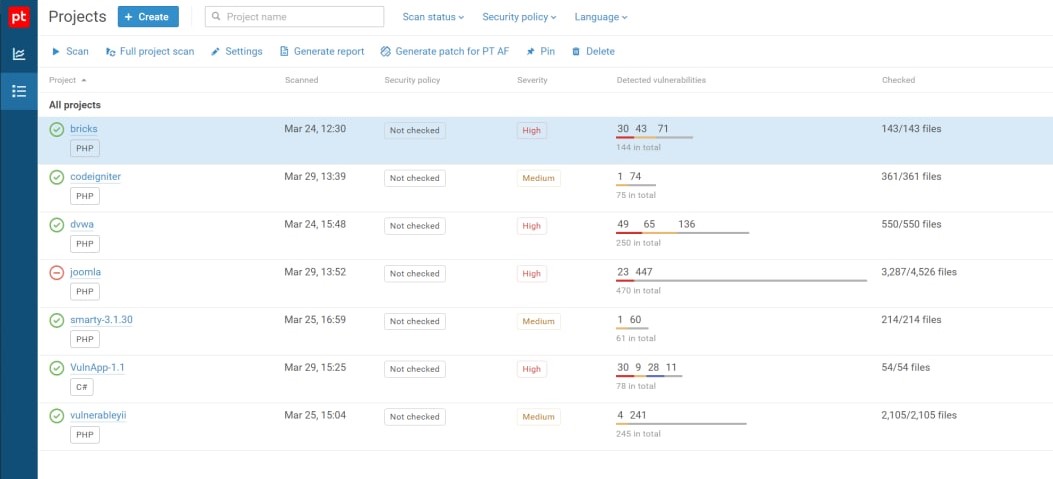
Task: Click the Create button
Action: pos(148,17)
